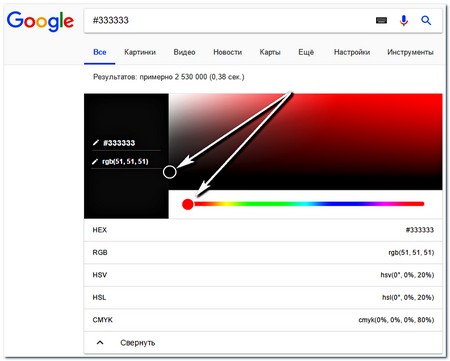The width and height of the screenshot is (450, 361).
Task: Click the CMYK row label
Action: pos(103,320)
